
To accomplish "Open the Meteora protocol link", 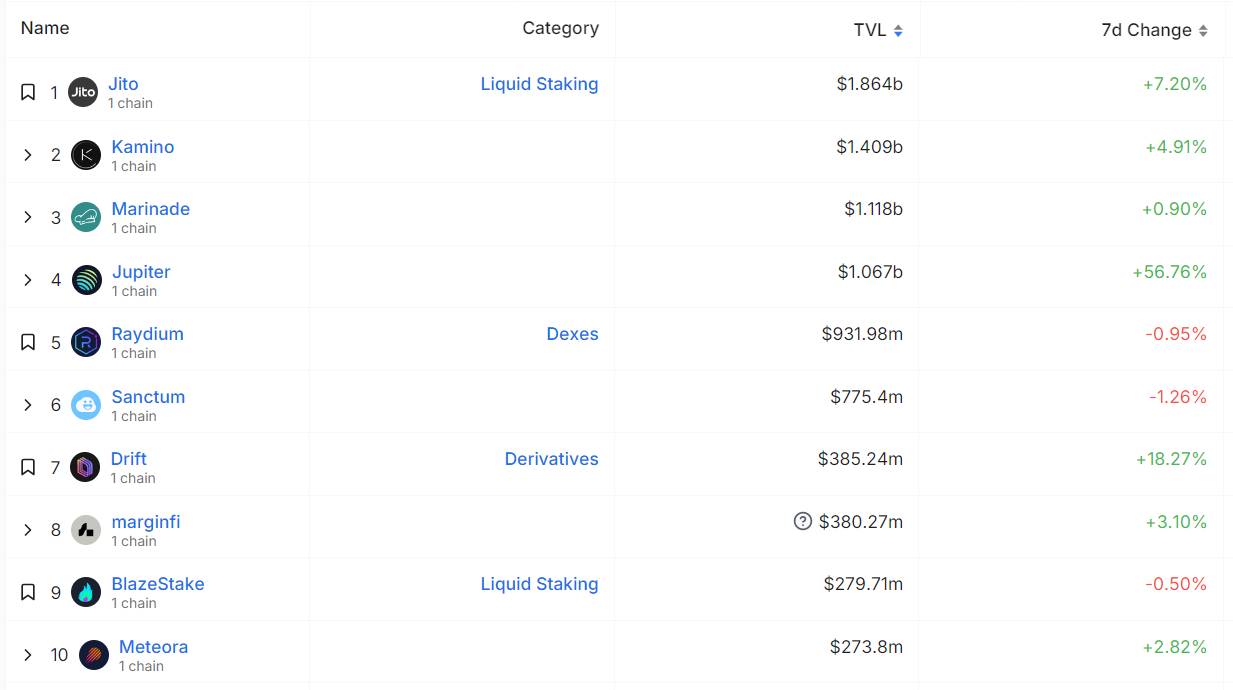I will click(154, 647).
